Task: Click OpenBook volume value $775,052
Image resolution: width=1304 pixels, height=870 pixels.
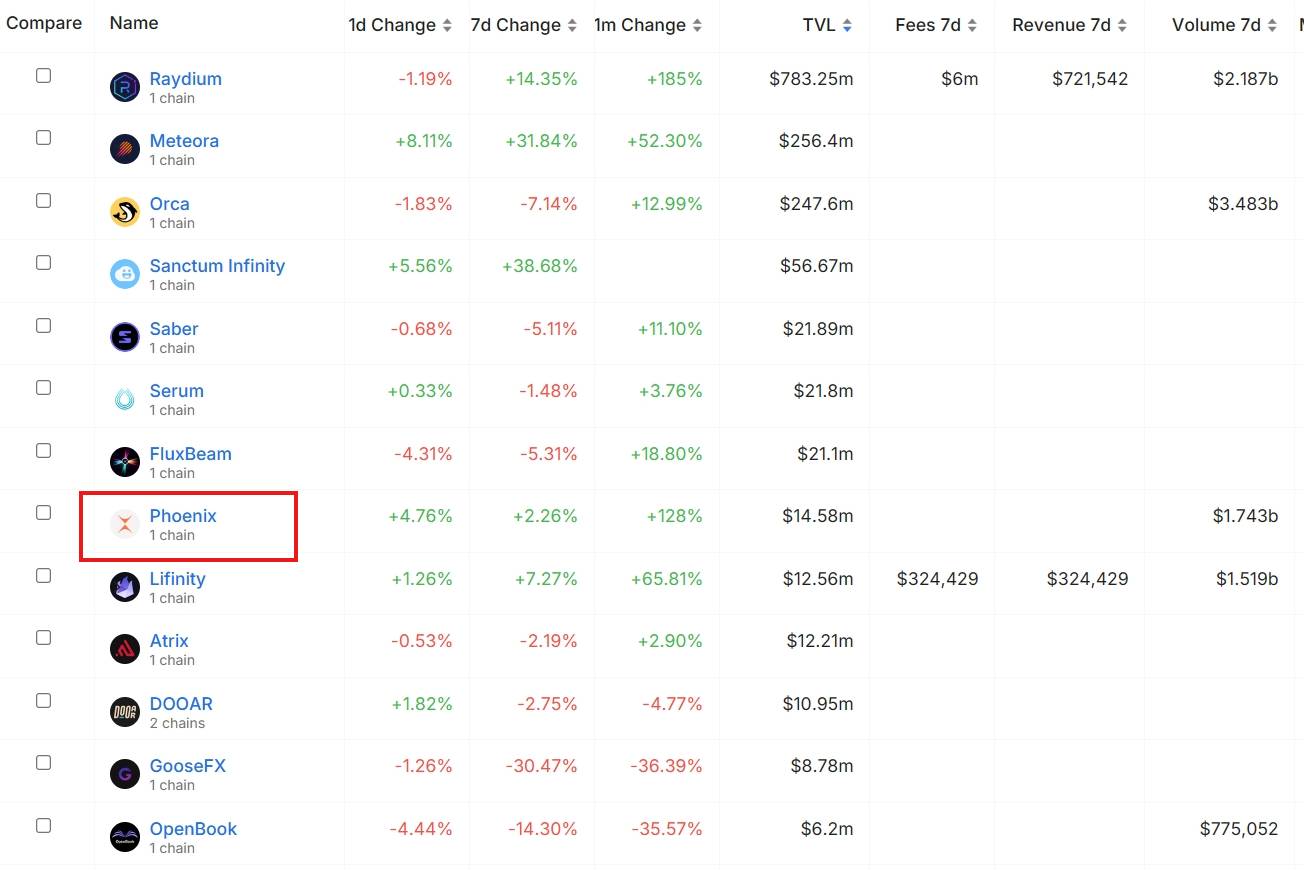Action: pos(1239,829)
